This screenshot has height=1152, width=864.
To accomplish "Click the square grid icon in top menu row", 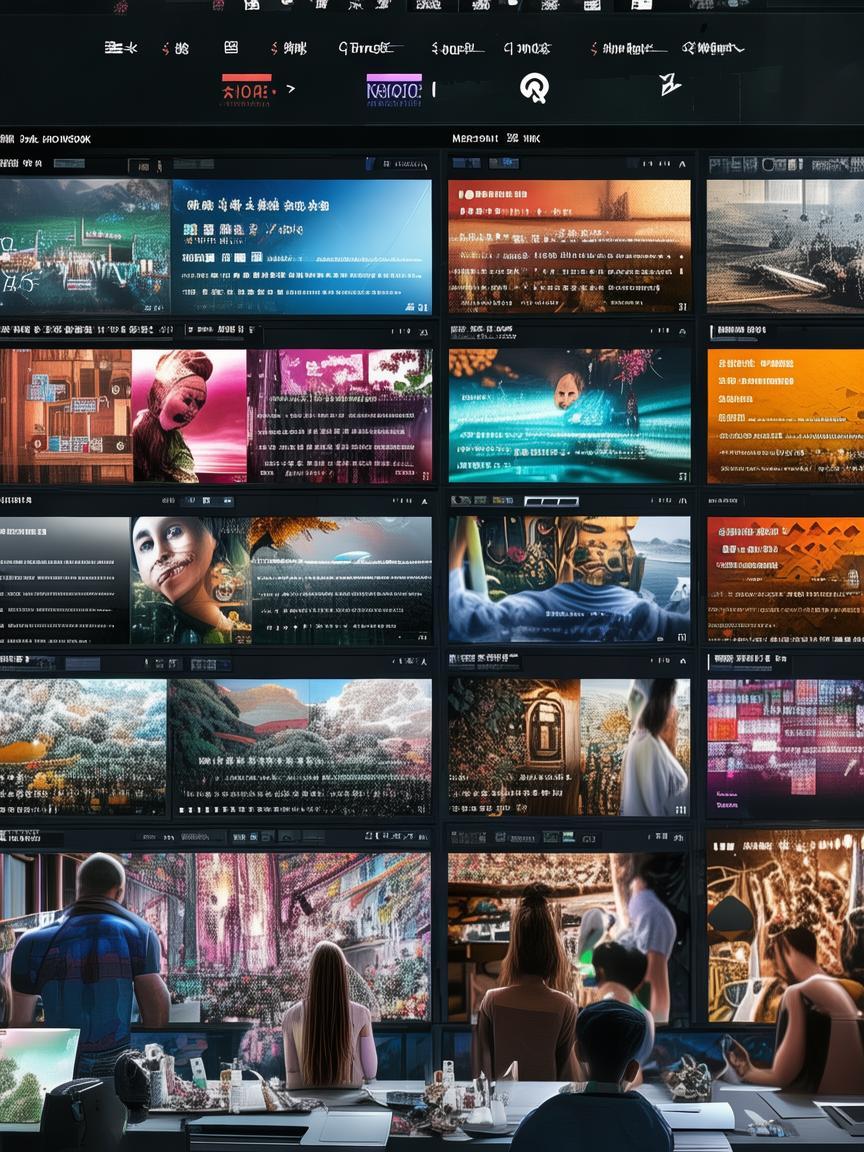I will 231,47.
